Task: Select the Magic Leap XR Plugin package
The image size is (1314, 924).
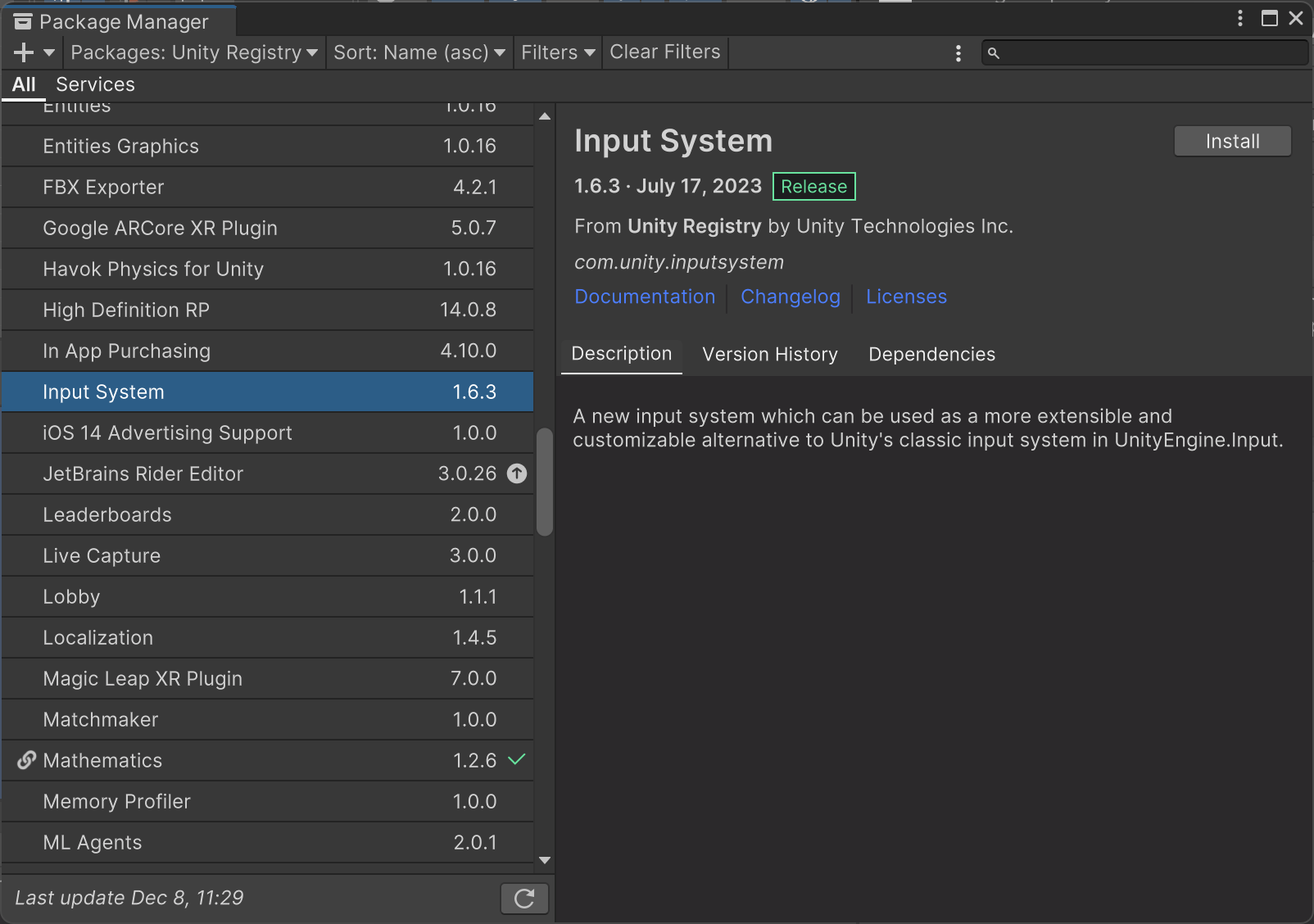Action: (x=267, y=678)
